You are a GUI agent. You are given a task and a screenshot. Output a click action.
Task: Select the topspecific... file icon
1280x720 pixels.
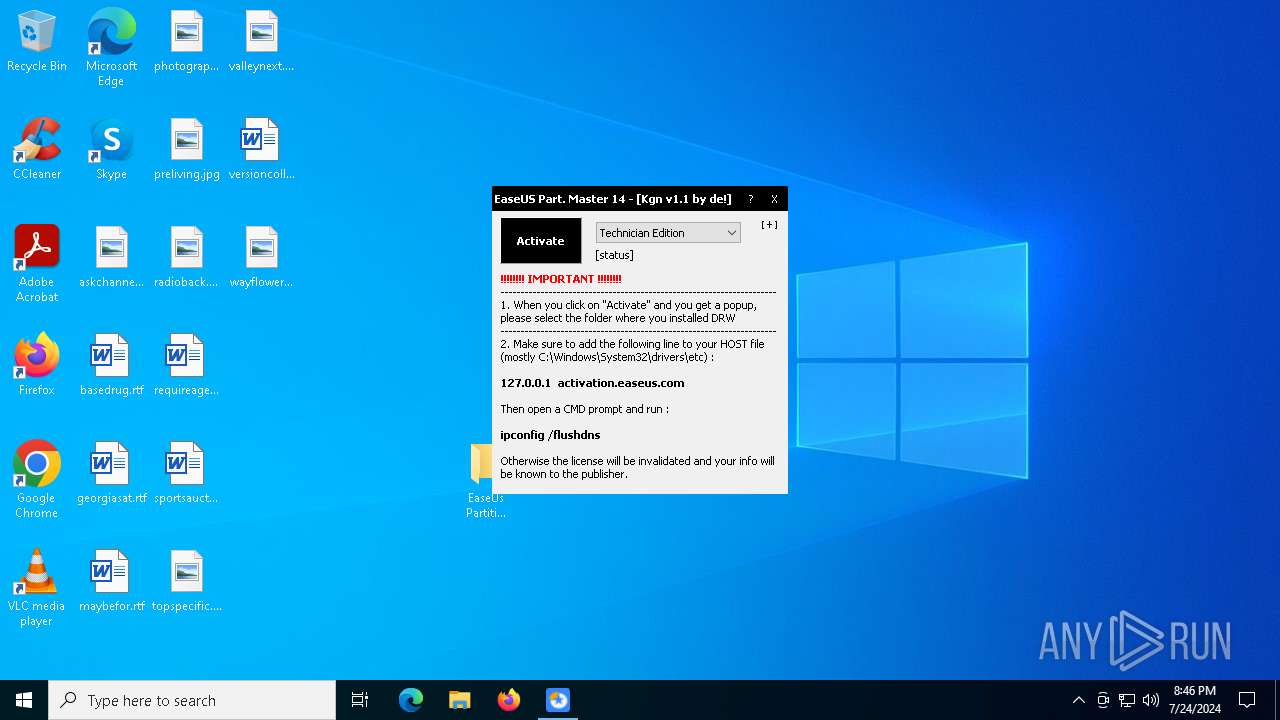pos(186,581)
